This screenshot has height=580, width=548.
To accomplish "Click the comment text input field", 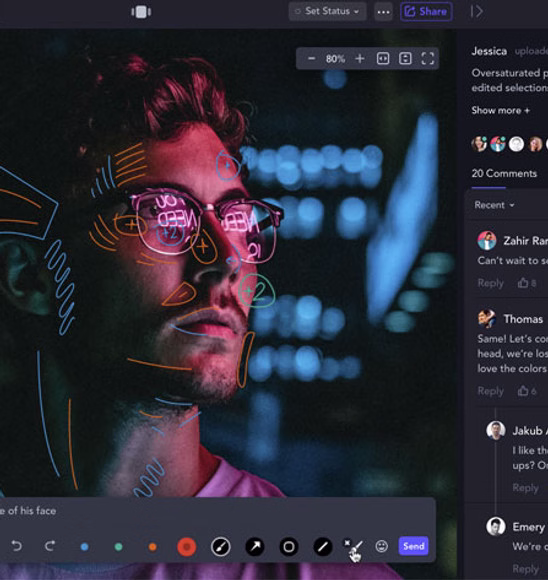I will pos(218,511).
